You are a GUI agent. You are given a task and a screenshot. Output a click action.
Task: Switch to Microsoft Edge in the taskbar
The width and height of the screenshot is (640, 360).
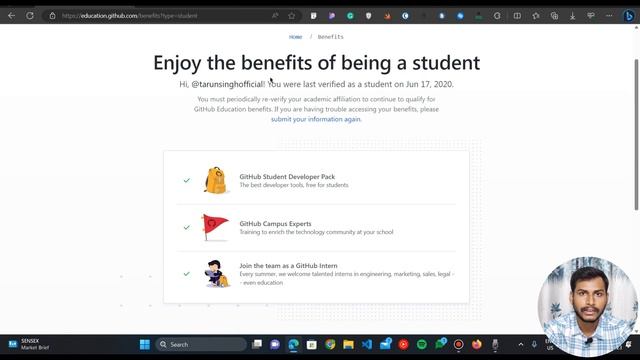coord(293,344)
